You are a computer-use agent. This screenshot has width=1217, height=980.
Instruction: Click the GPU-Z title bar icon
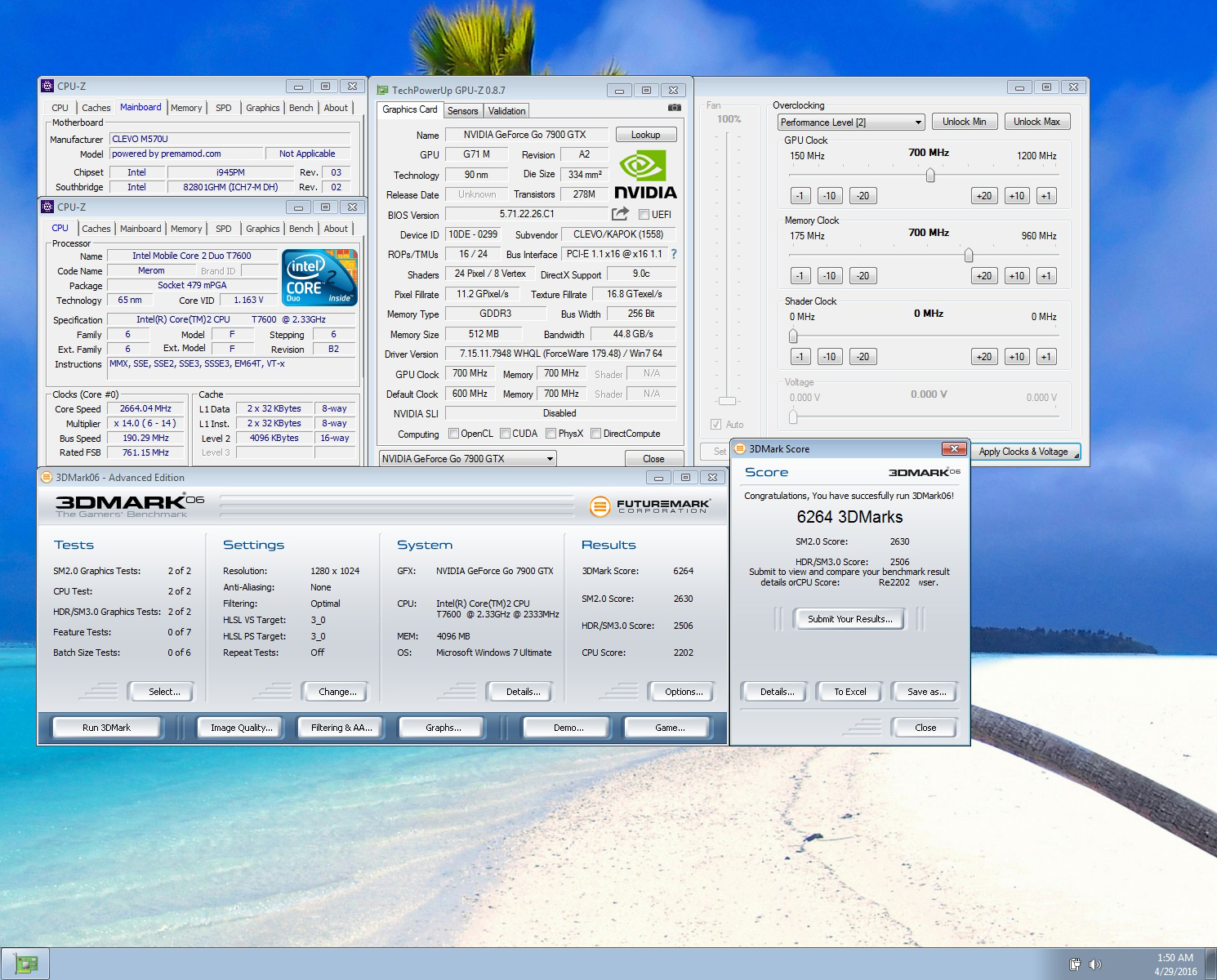[x=382, y=90]
